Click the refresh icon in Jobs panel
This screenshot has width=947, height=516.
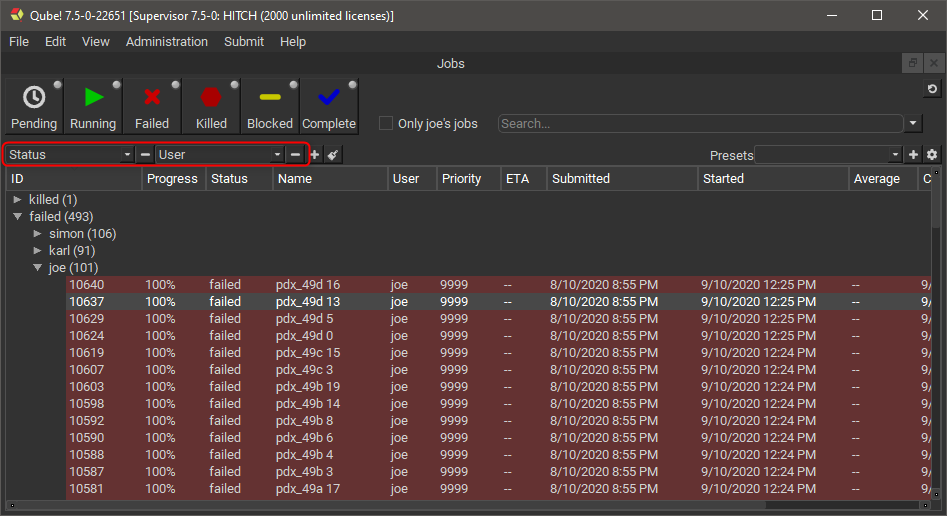coord(932,90)
